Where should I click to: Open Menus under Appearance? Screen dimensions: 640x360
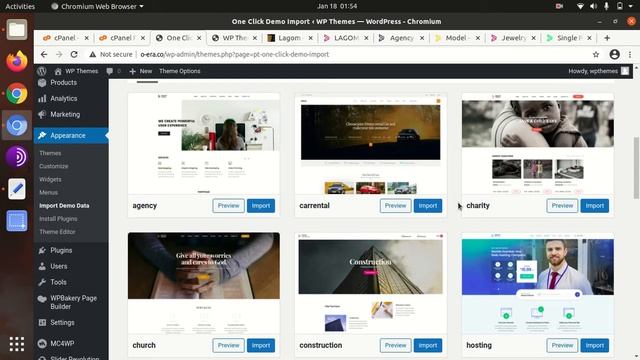pyautogui.click(x=49, y=192)
